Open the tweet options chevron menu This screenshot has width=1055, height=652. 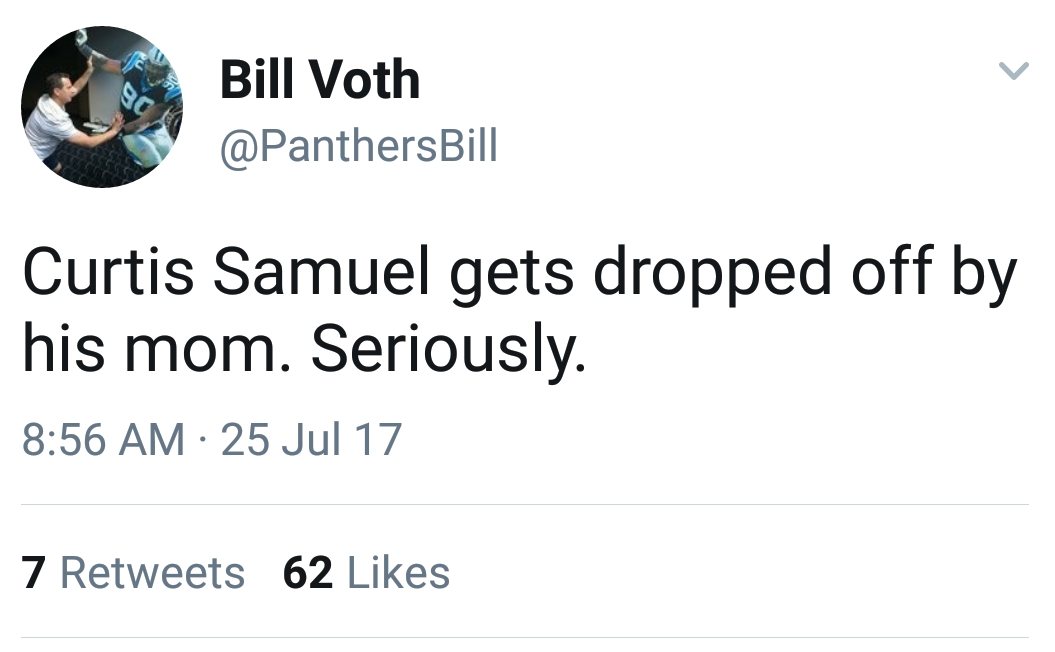(x=1013, y=71)
